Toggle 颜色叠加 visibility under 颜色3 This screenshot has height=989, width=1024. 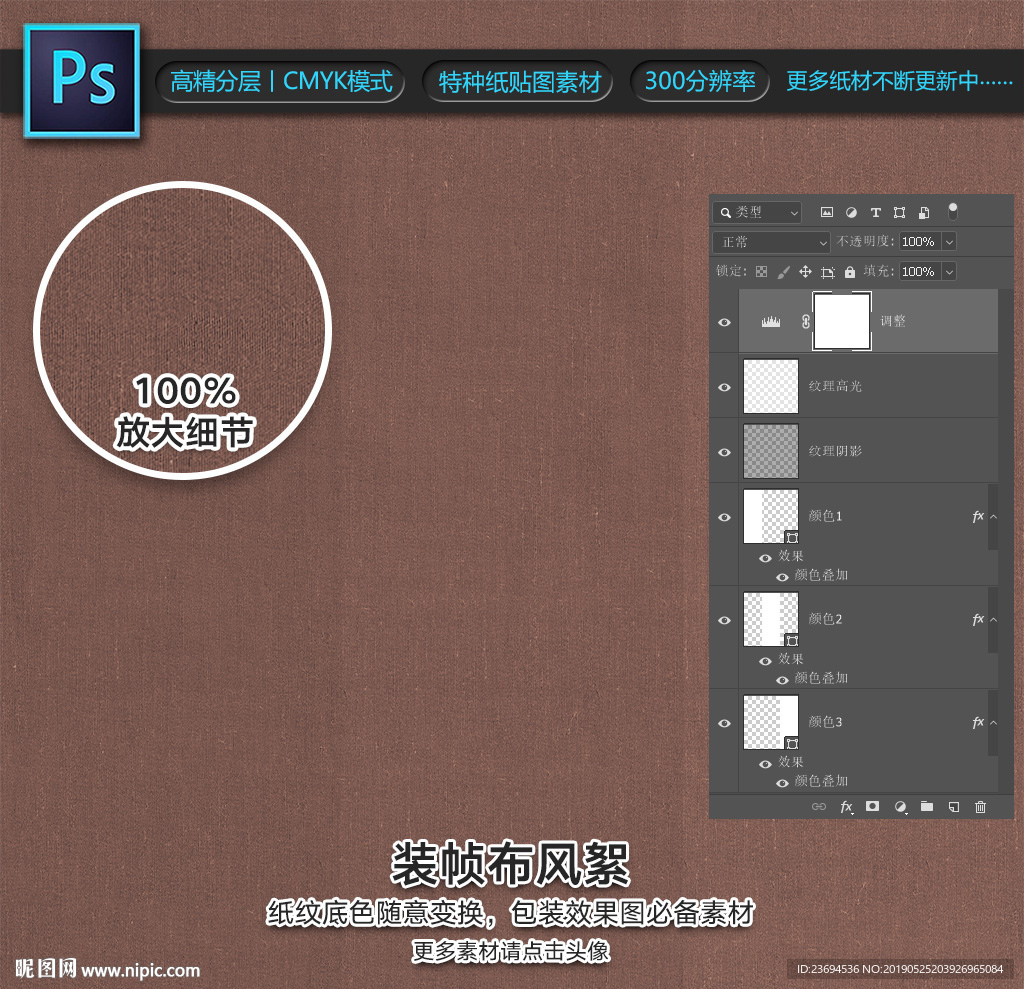point(782,783)
